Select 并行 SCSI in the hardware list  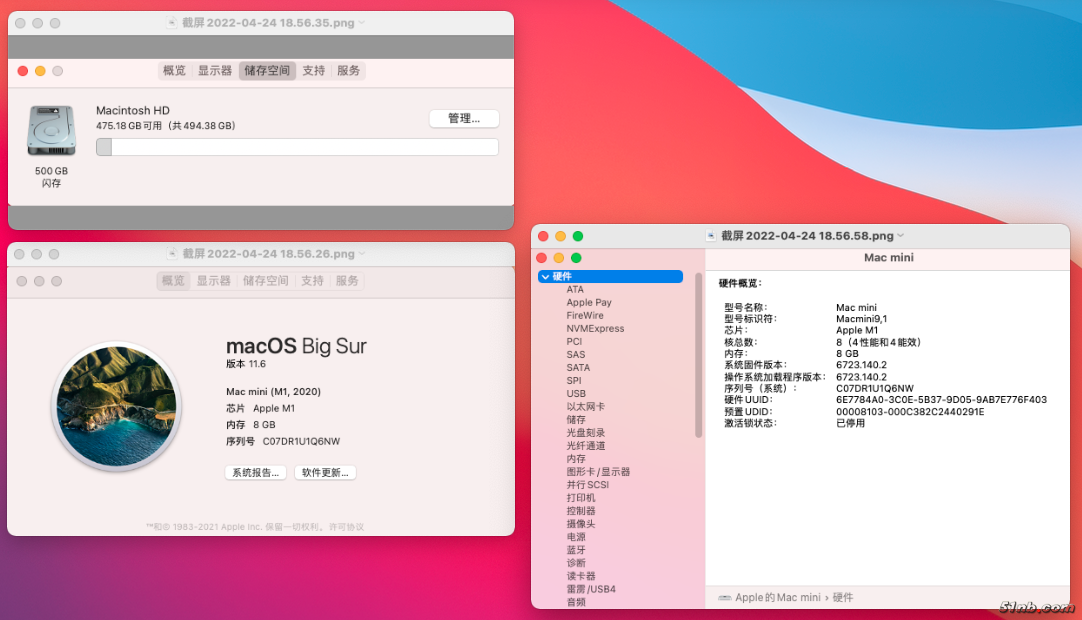point(587,485)
